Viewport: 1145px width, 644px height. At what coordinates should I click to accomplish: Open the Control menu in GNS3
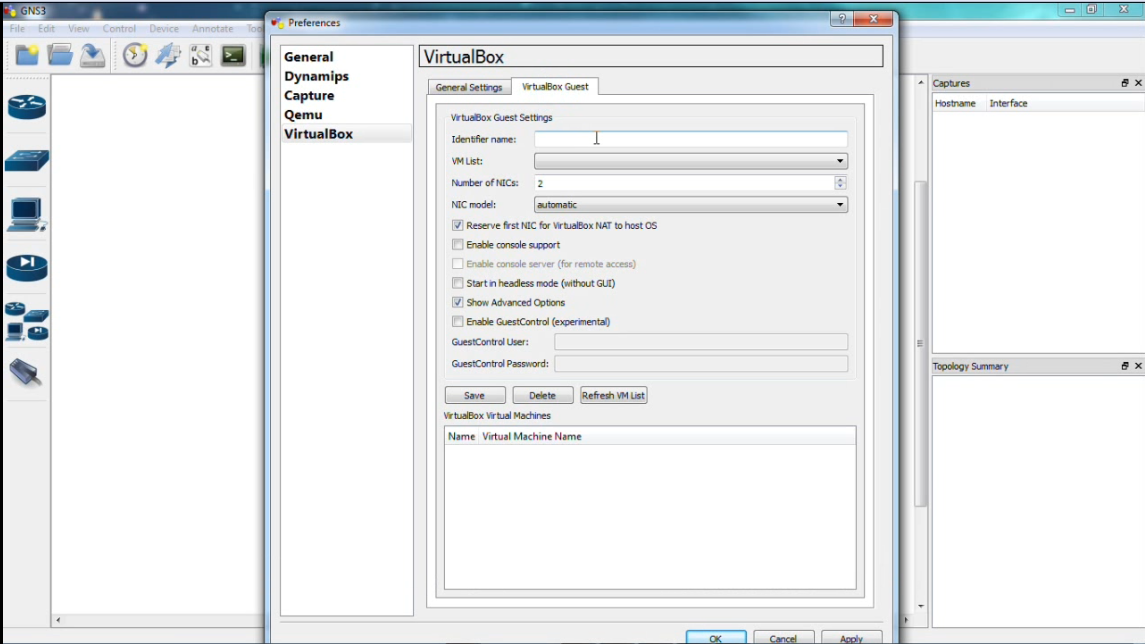pyautogui.click(x=119, y=28)
